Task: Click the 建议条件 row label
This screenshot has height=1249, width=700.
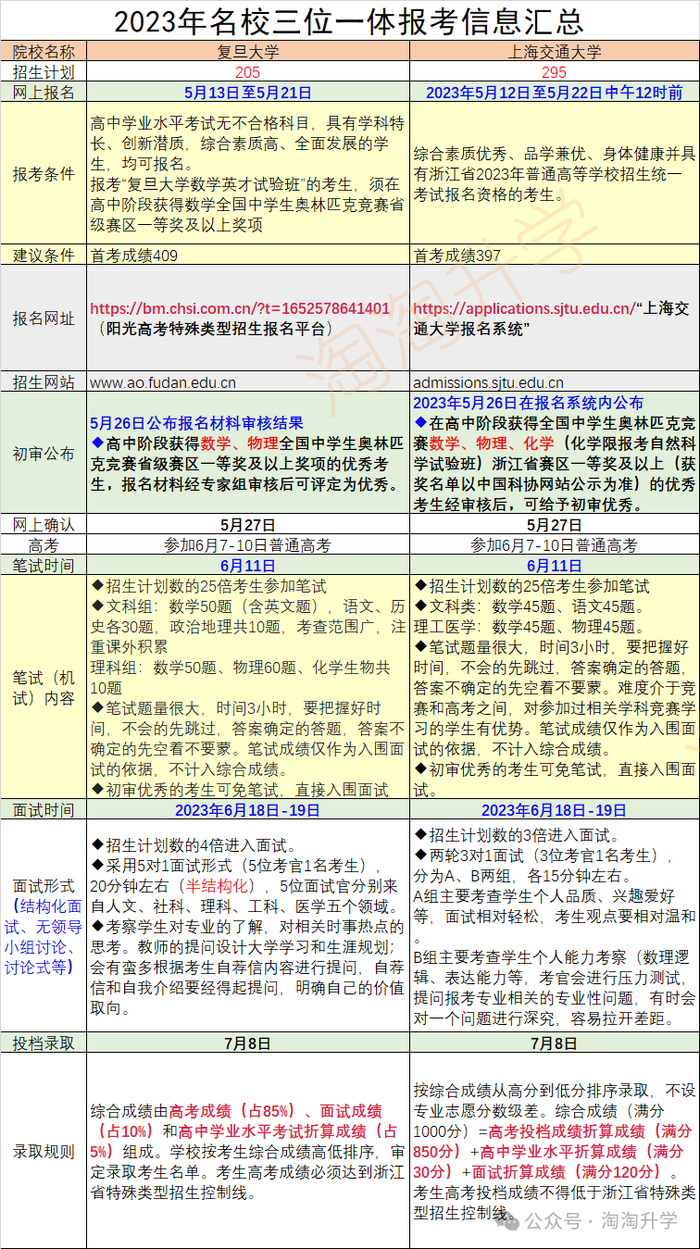Action: pyautogui.click(x=43, y=255)
